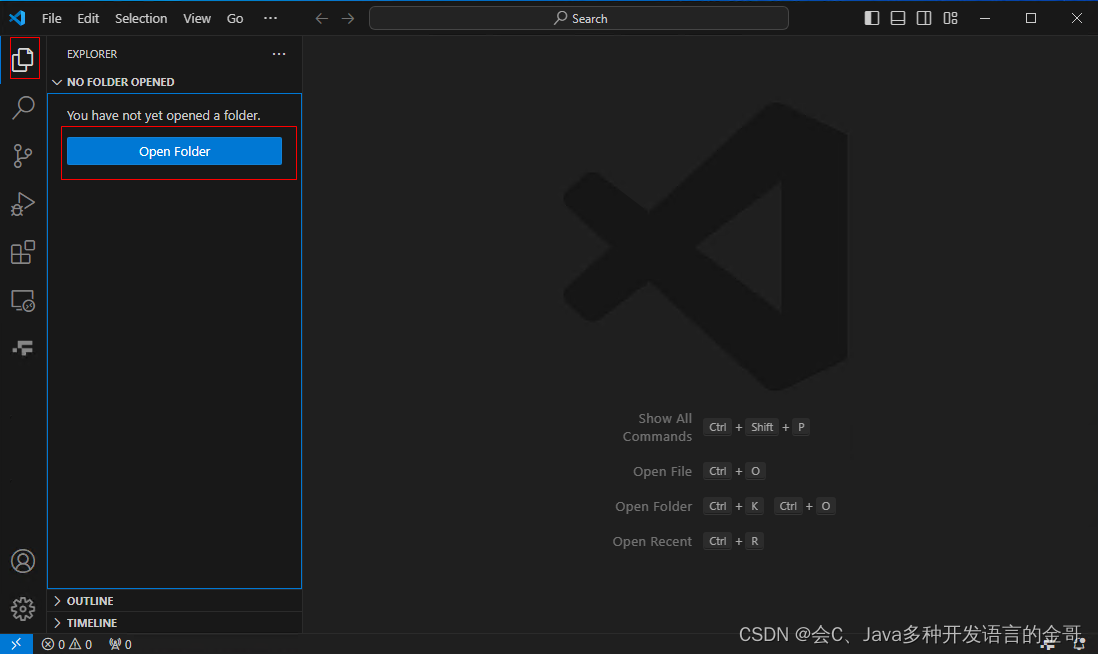Open the Go menu
The height and width of the screenshot is (654, 1098).
click(234, 17)
